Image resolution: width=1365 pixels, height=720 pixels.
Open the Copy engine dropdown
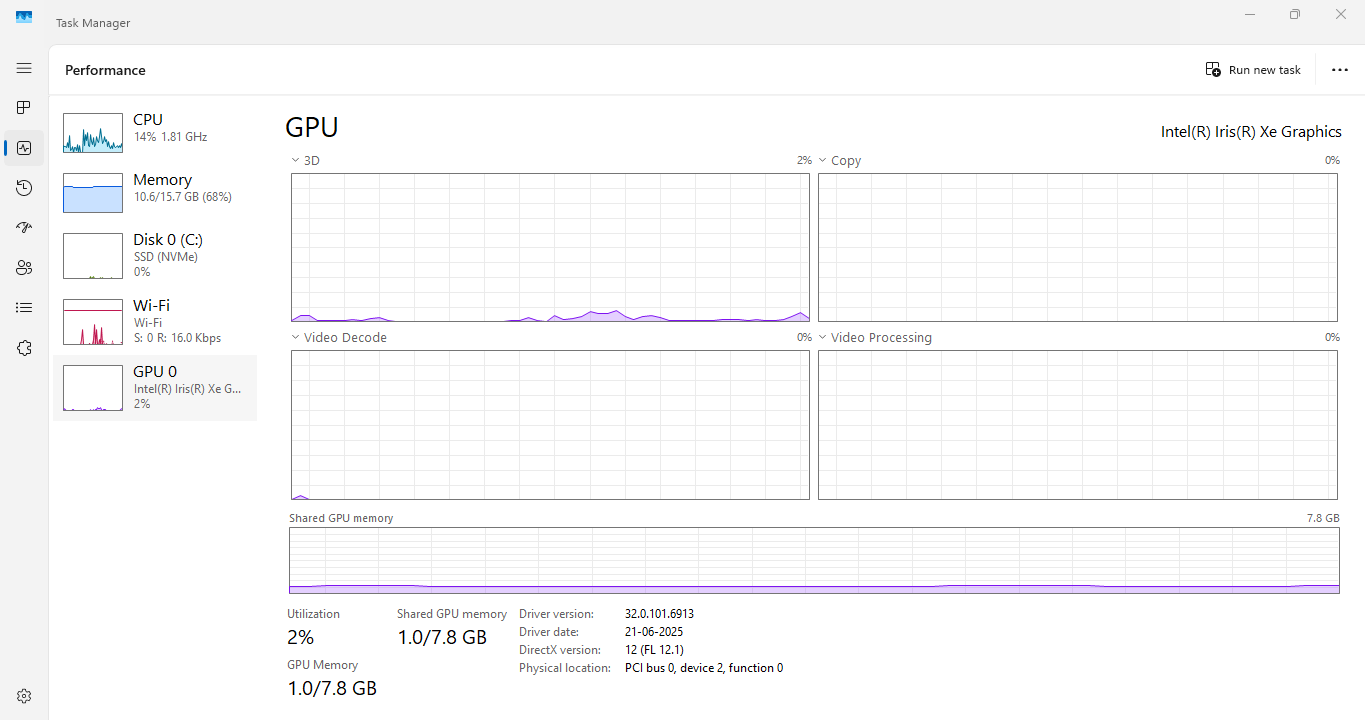tap(840, 160)
